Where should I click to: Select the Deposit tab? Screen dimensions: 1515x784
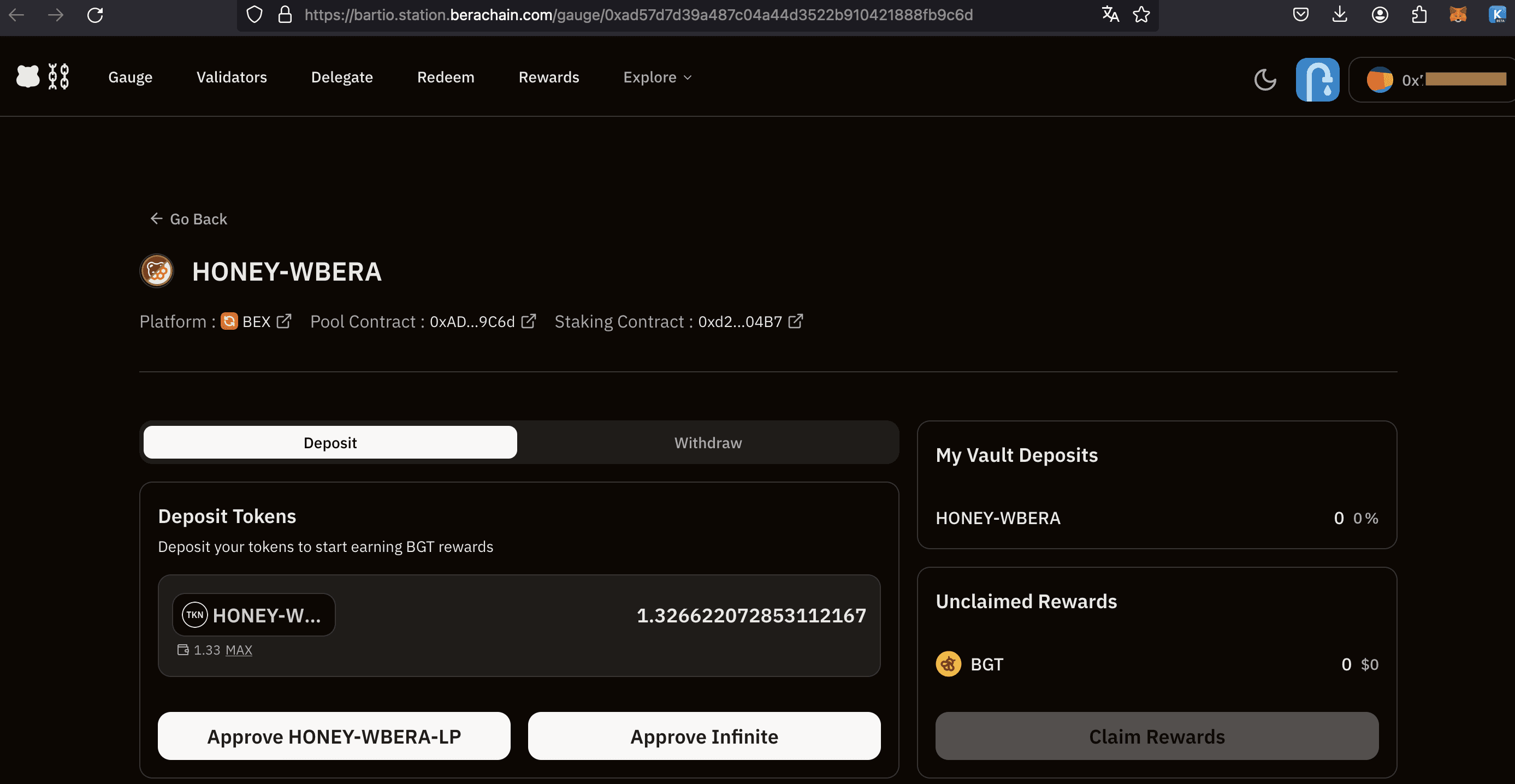[330, 443]
